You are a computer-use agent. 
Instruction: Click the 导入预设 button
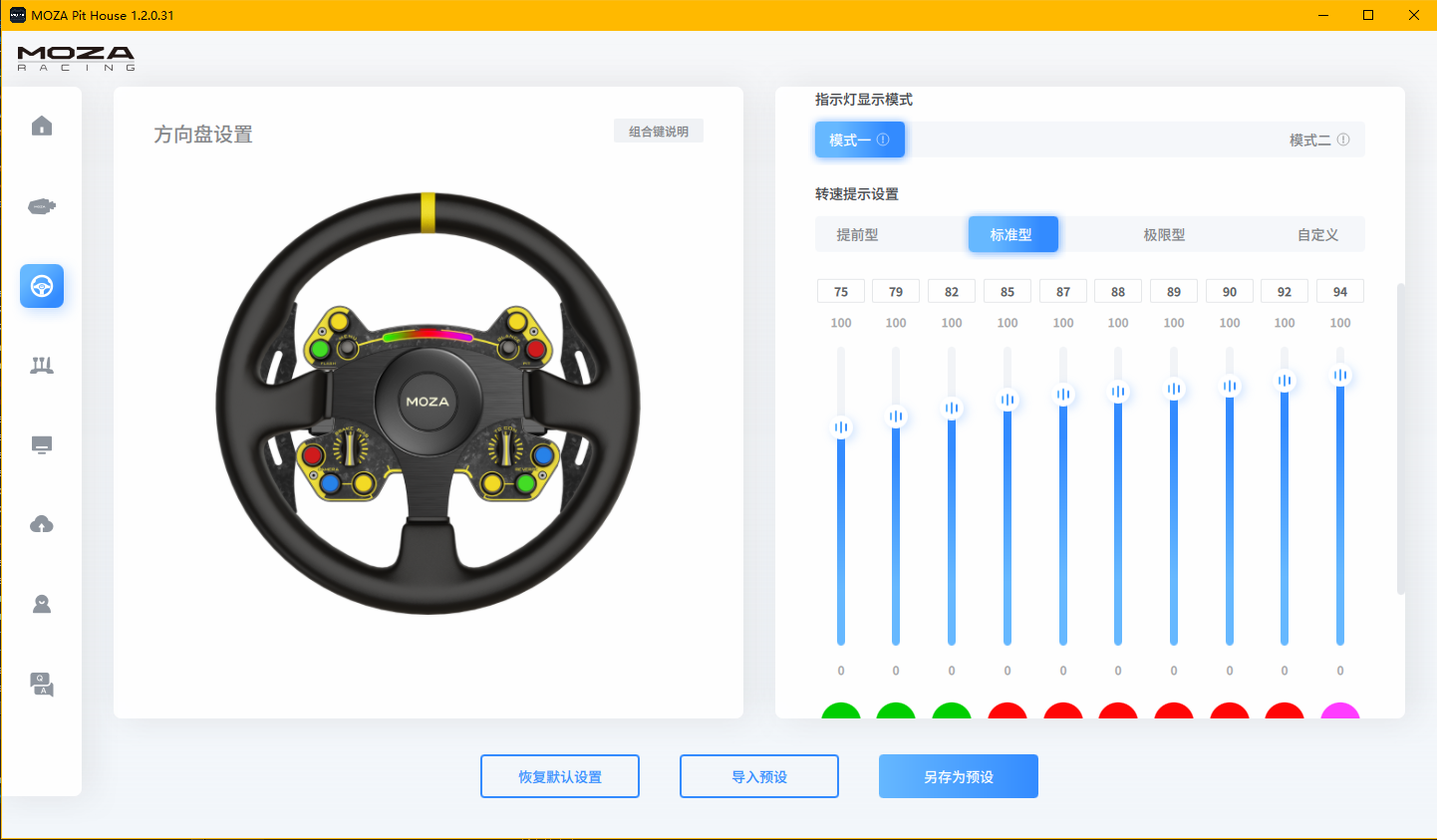pyautogui.click(x=759, y=776)
